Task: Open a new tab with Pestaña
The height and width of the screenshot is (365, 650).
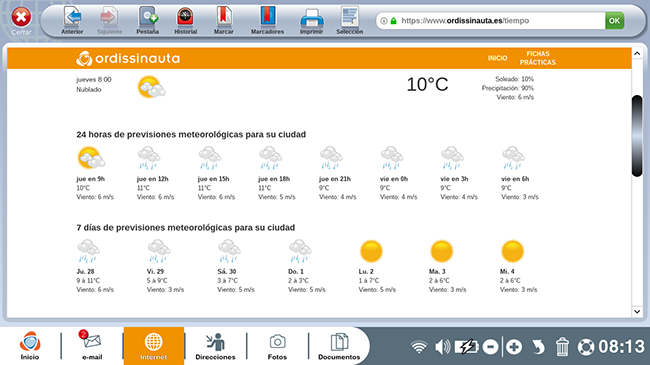Action: (148, 20)
